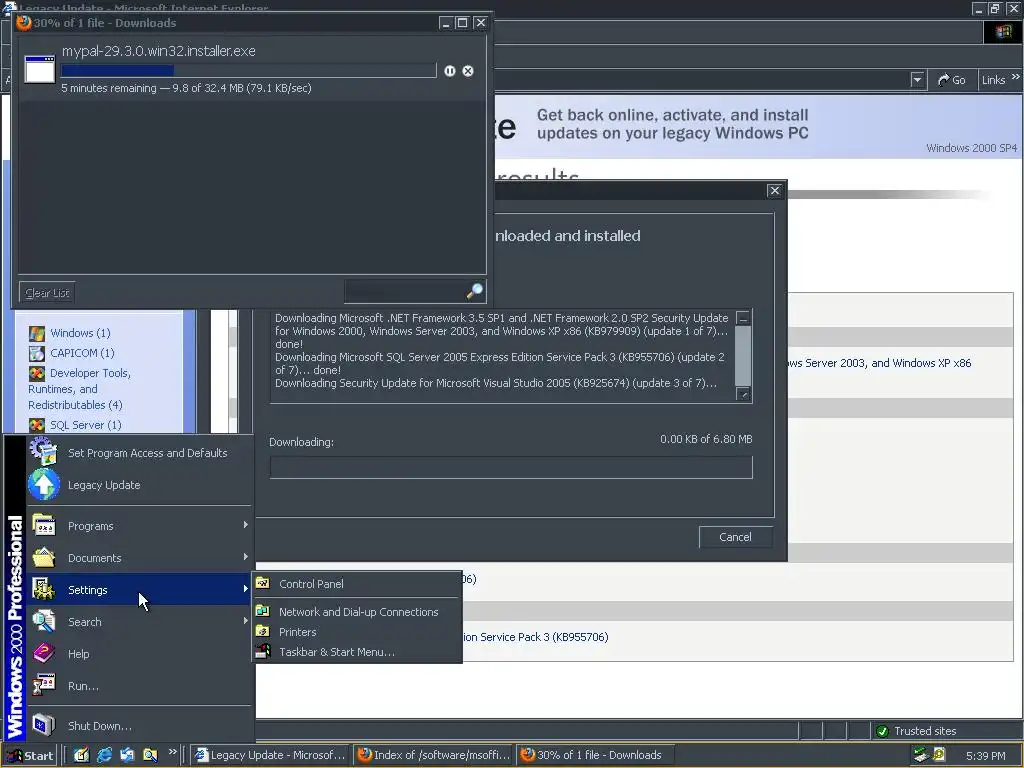Click the Shut Down icon

(44, 725)
